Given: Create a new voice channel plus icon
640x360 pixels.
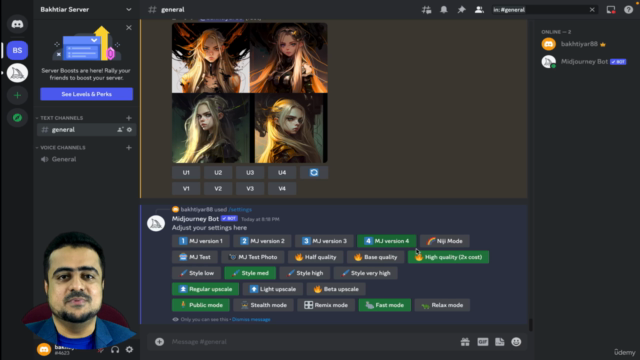Looking at the screenshot, I should [x=129, y=148].
